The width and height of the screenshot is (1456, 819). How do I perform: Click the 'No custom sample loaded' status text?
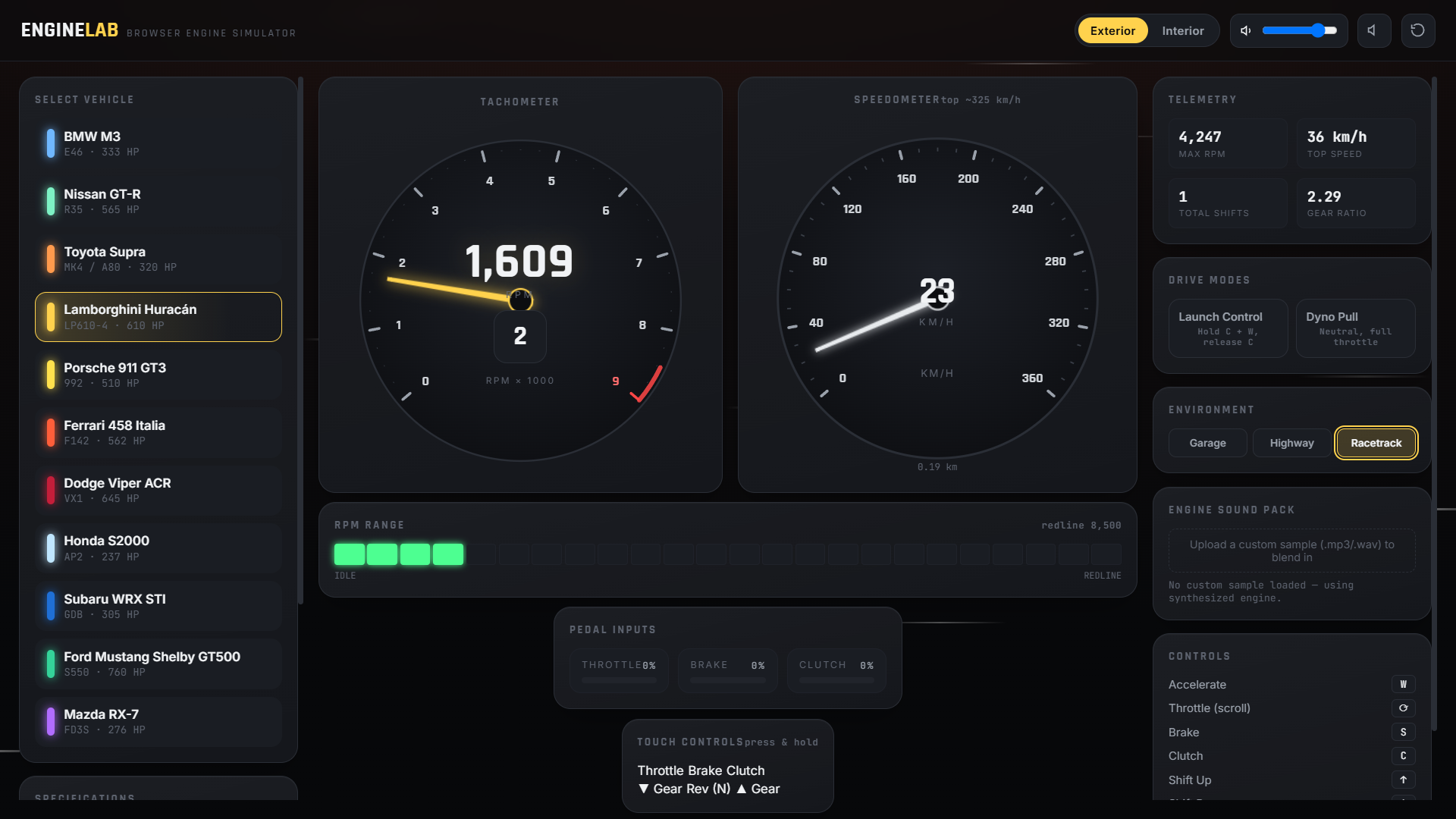1260,591
